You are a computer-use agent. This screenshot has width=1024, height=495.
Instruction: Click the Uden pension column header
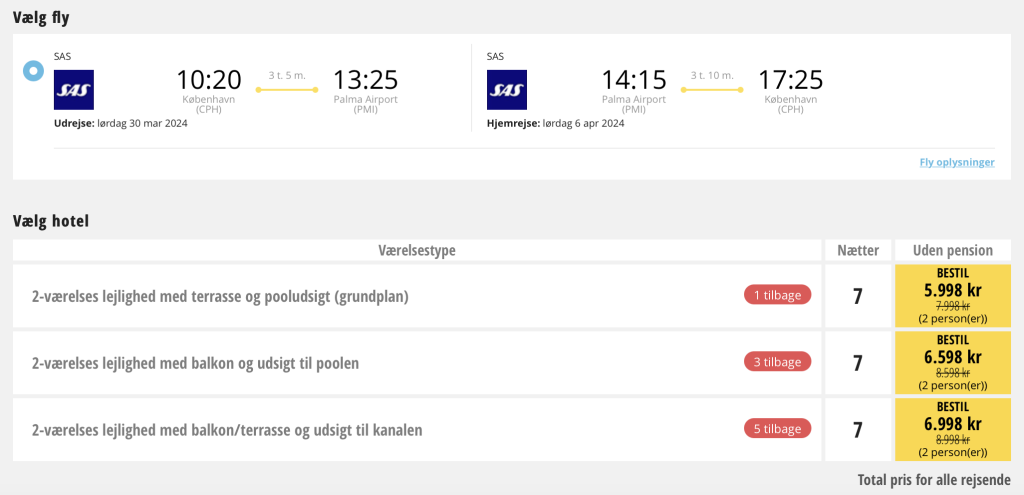pos(953,250)
